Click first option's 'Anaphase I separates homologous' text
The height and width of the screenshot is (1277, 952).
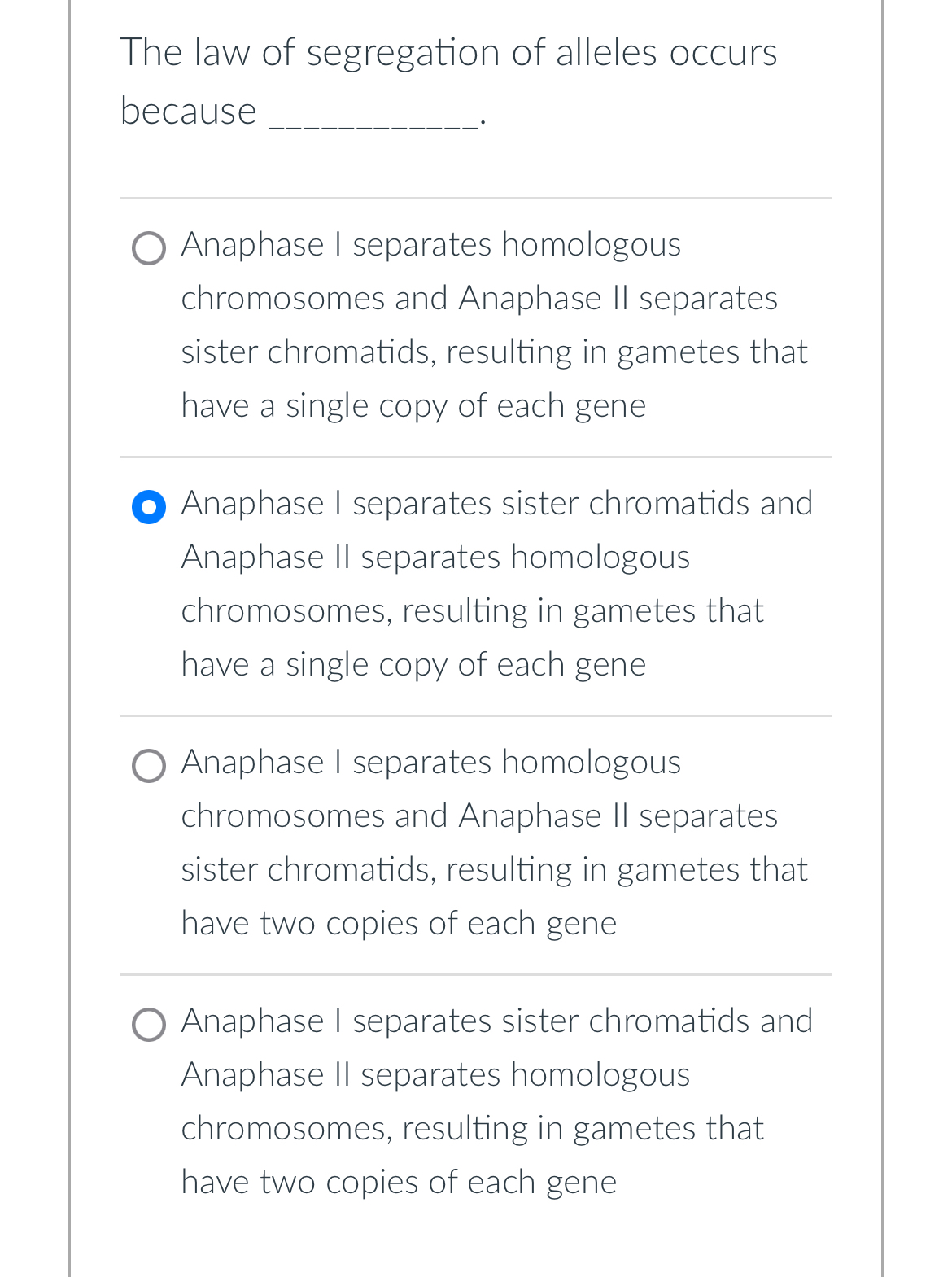(430, 245)
